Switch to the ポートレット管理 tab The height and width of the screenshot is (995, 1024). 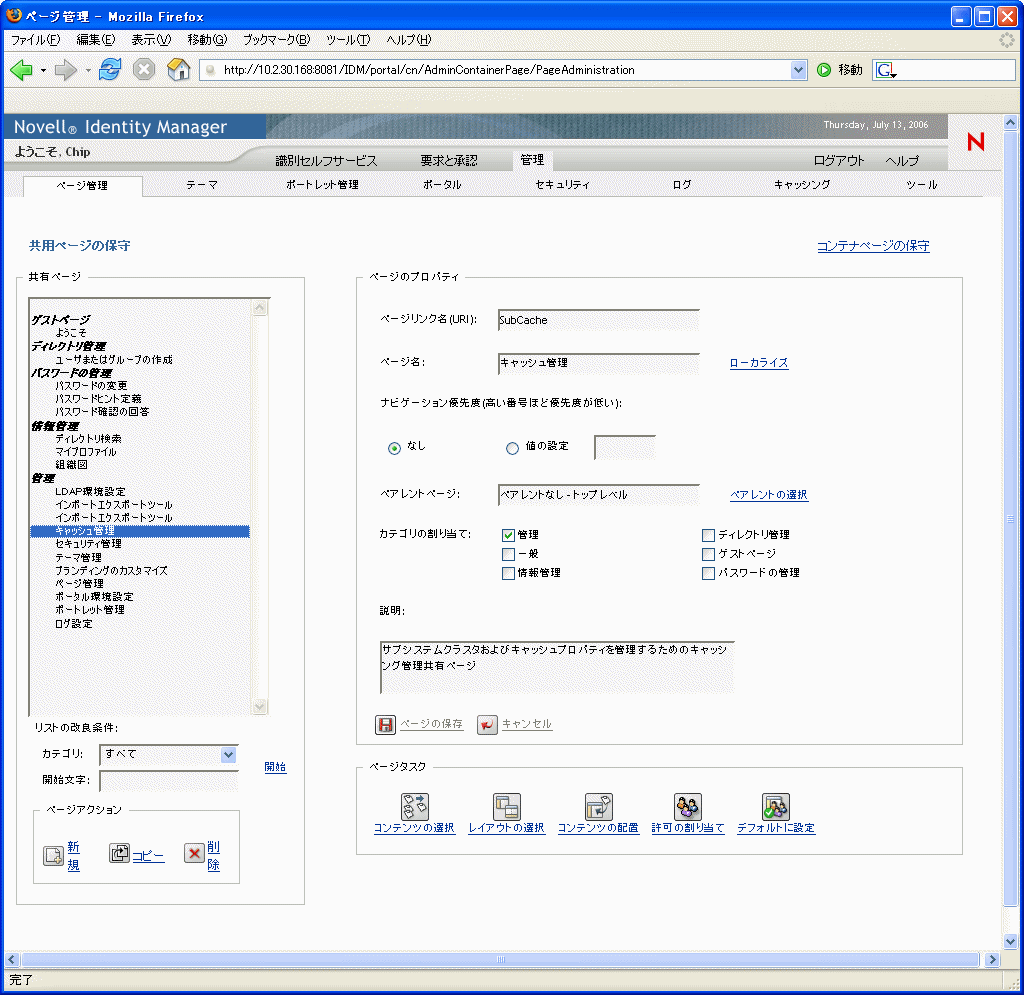click(321, 185)
